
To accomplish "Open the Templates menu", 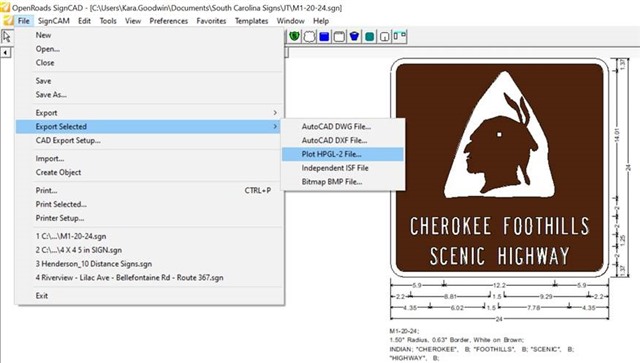I will tap(251, 21).
